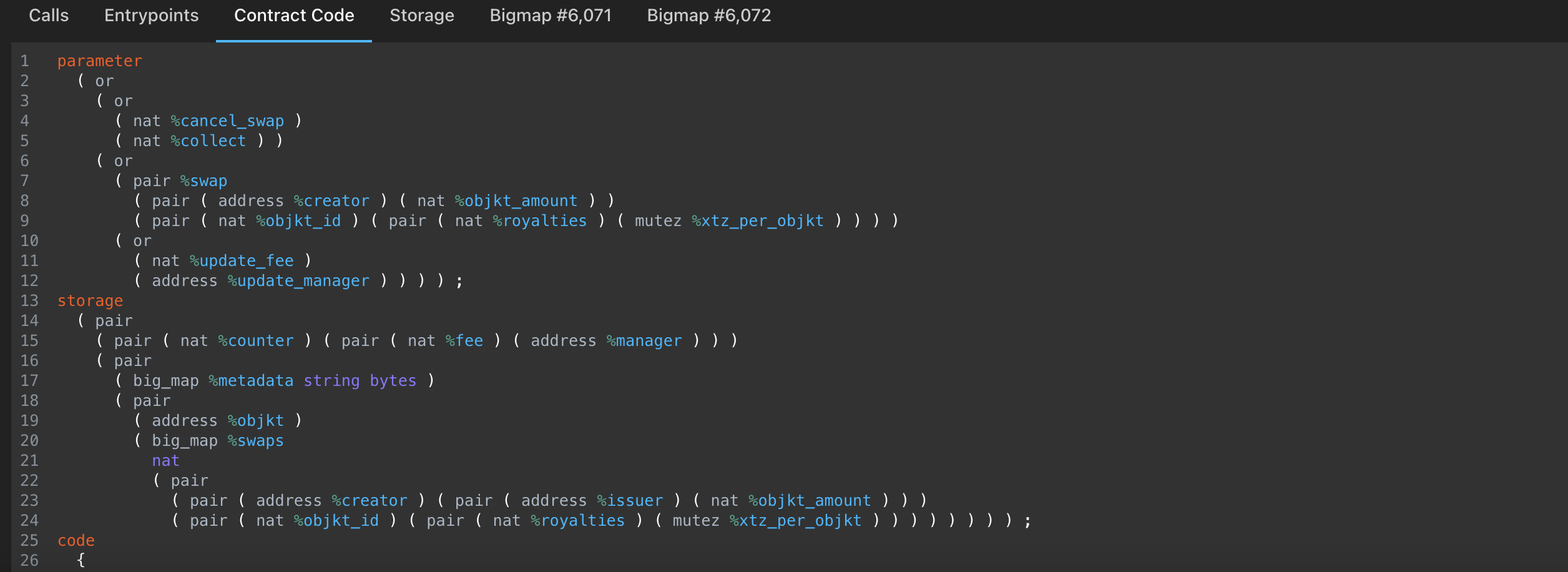Screen dimensions: 1568x572
Task: View the Bigmap #6,071 tab
Action: [x=551, y=16]
